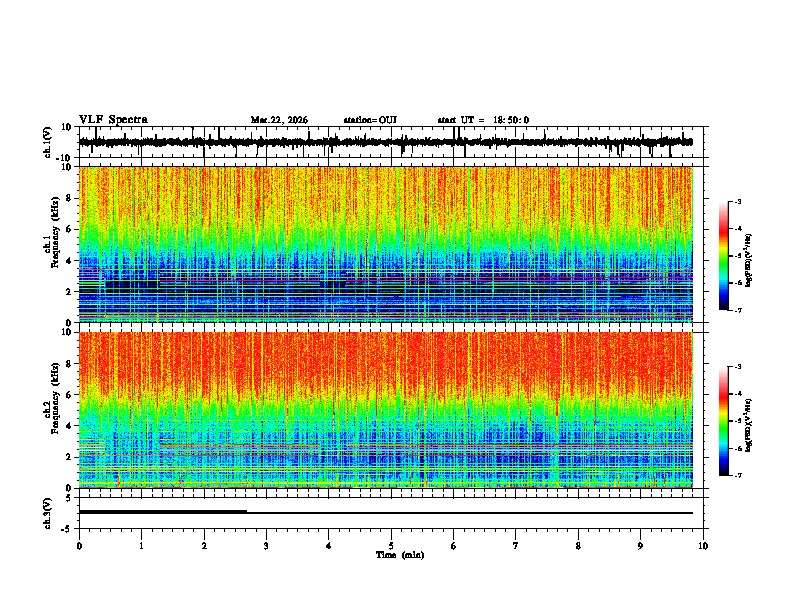This screenshot has height=612, width=792.
Task: Click time axis tick label "9"
Action: (640, 546)
